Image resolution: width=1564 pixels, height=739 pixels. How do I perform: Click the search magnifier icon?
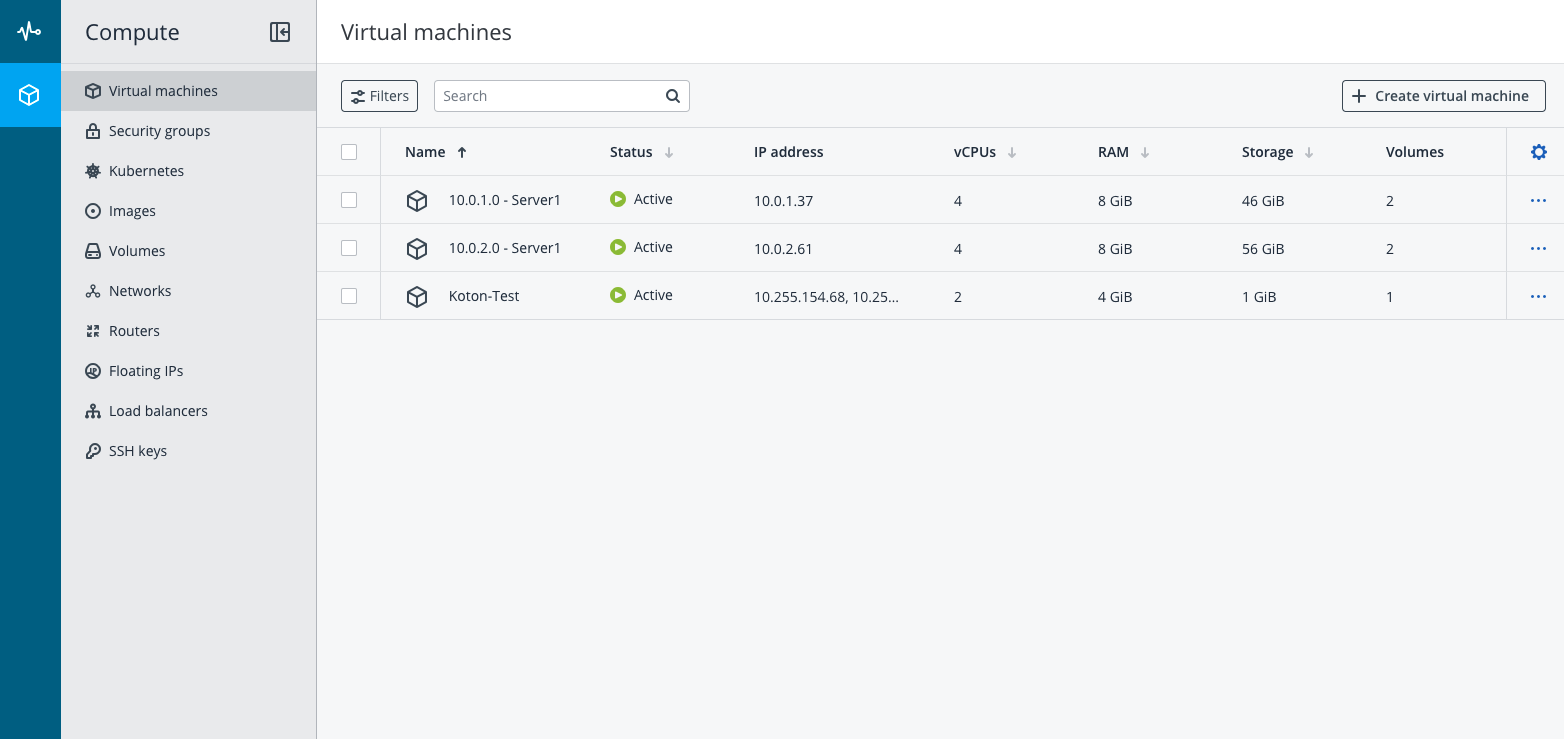tap(673, 96)
